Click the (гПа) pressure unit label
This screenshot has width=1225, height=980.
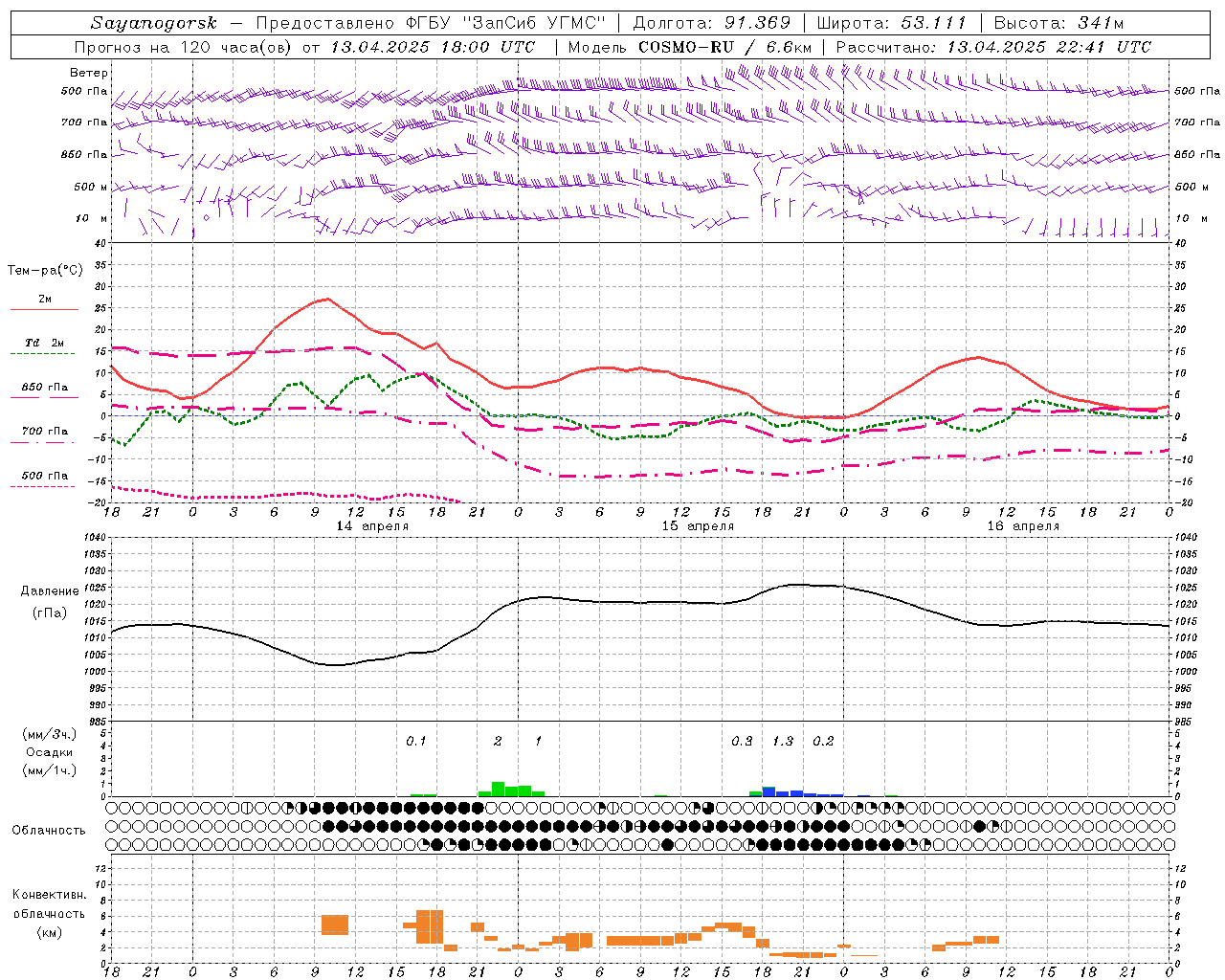pyautogui.click(x=50, y=613)
